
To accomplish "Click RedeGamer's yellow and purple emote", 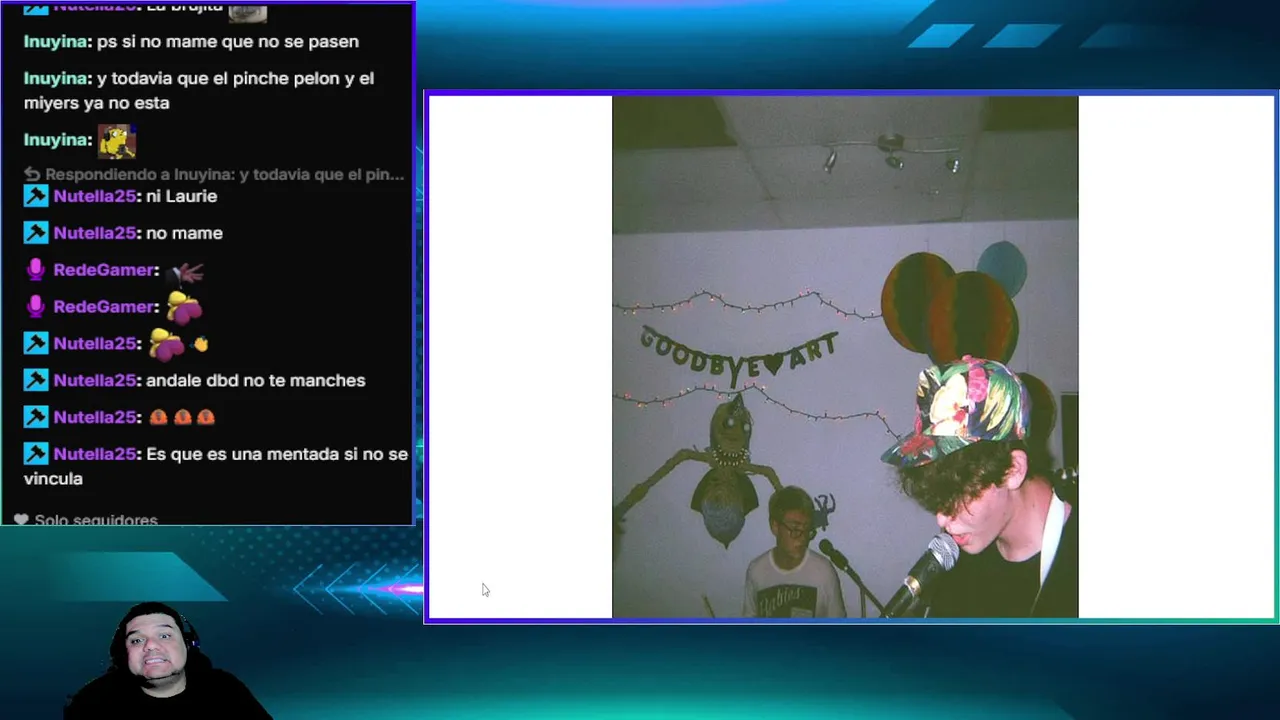I will coord(184,308).
